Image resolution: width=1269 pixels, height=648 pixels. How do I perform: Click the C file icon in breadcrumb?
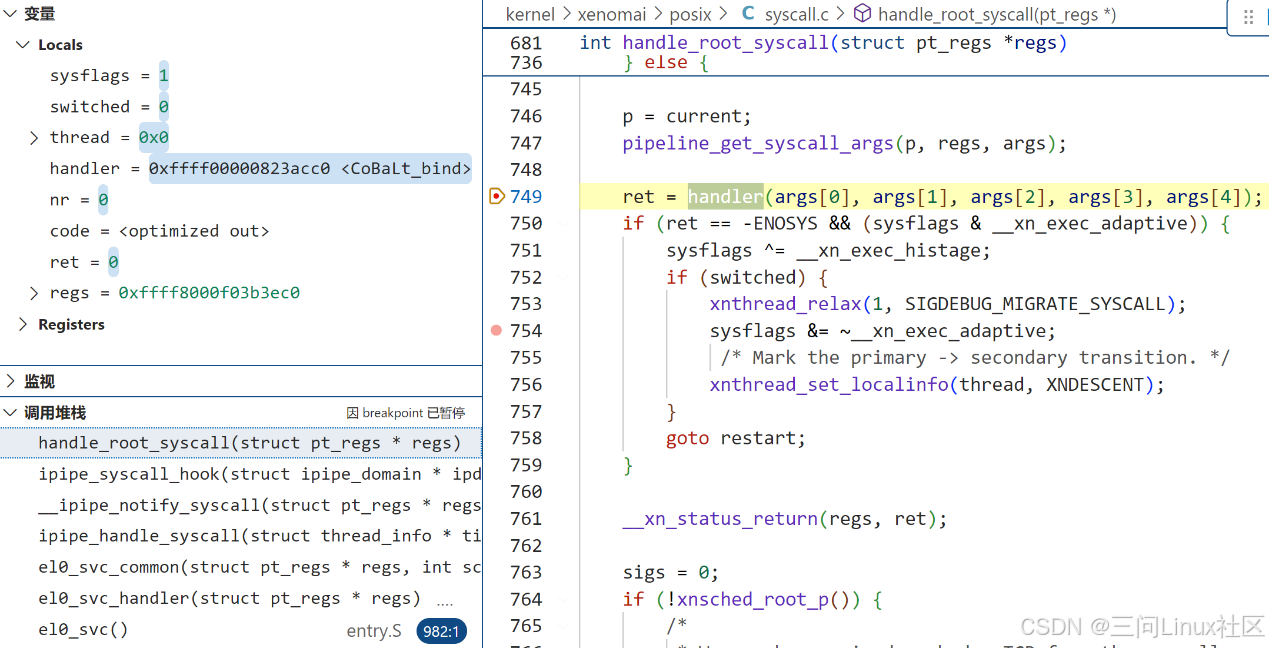click(747, 14)
